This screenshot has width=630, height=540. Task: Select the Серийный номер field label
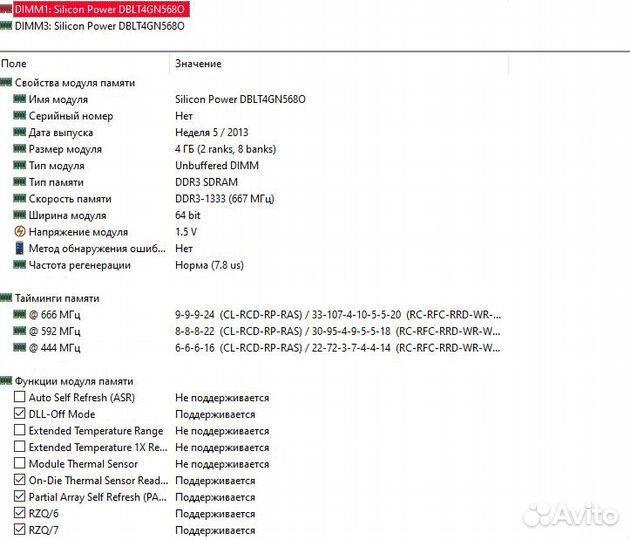[71, 116]
